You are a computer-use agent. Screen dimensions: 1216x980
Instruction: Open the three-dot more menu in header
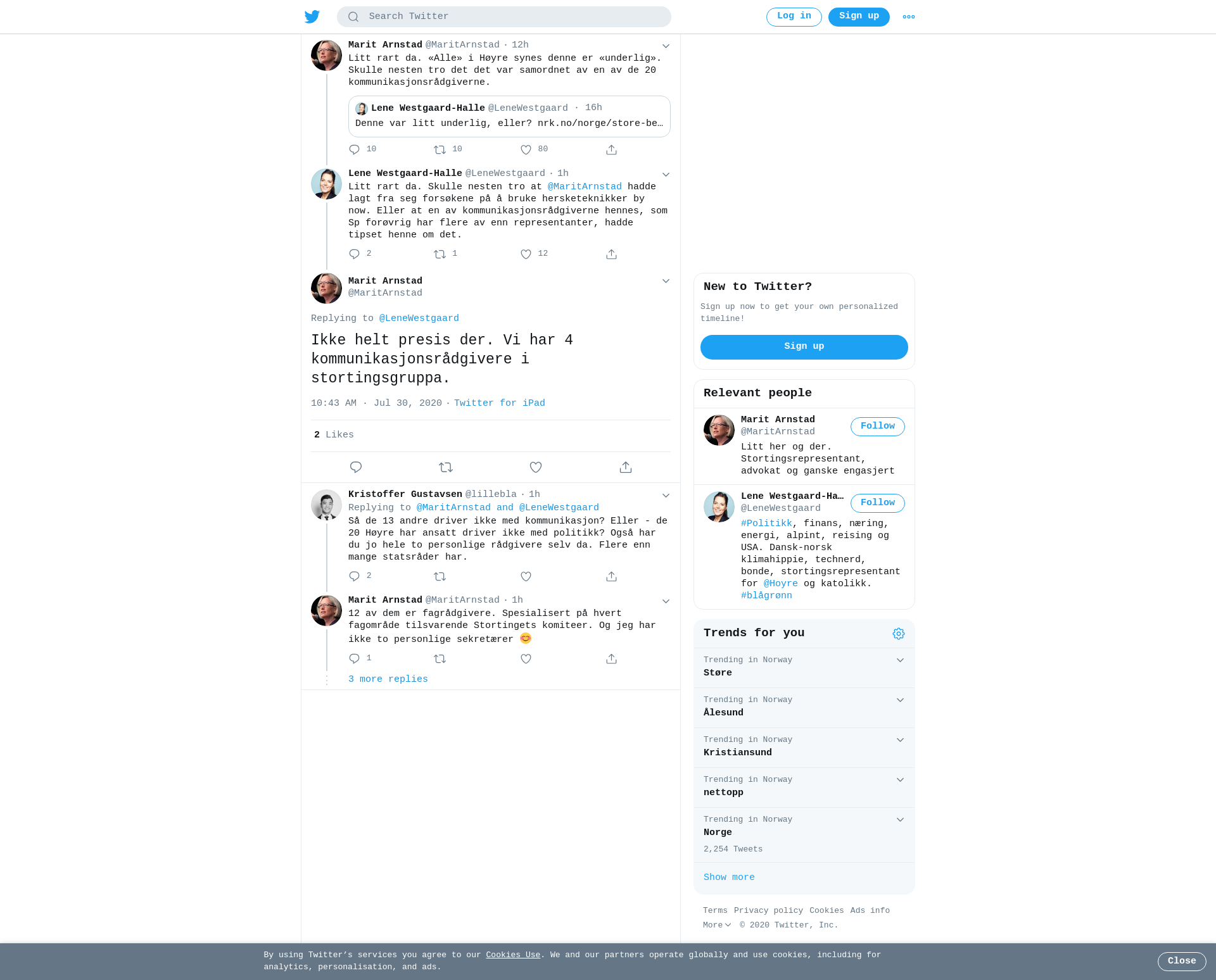click(x=909, y=17)
